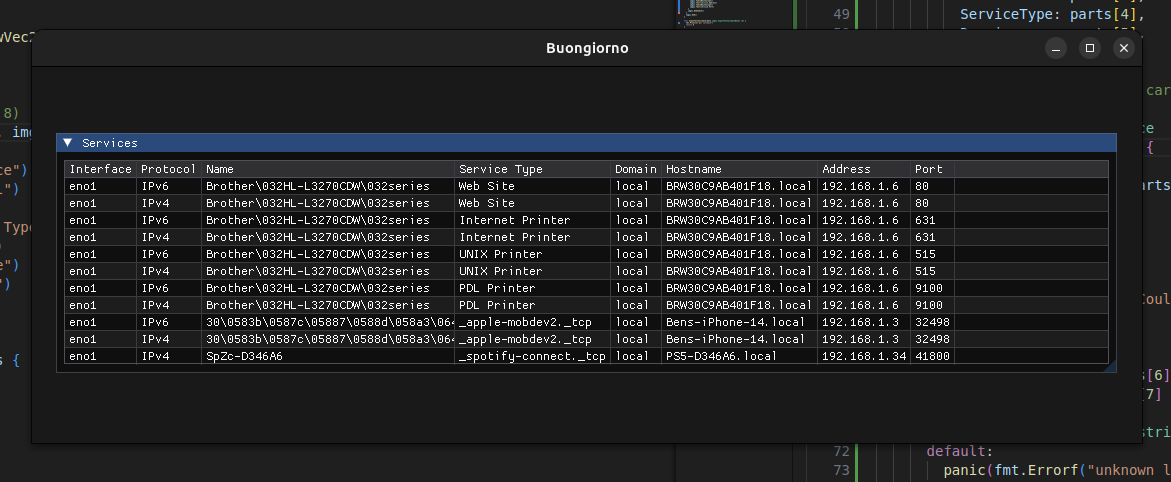The image size is (1171, 482).
Task: Click the _spotify-connect._tcp service type cell
Action: coord(532,356)
